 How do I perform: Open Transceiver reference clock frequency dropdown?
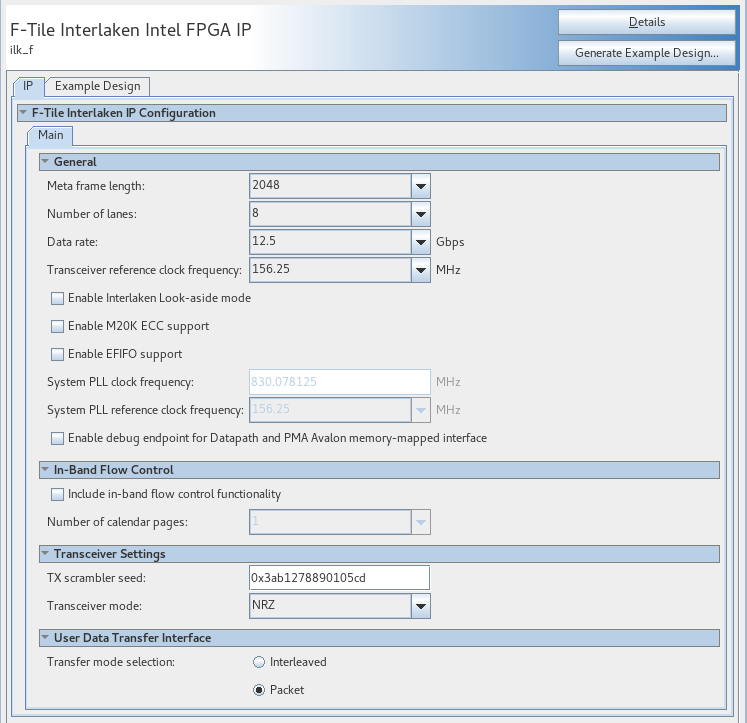click(421, 270)
